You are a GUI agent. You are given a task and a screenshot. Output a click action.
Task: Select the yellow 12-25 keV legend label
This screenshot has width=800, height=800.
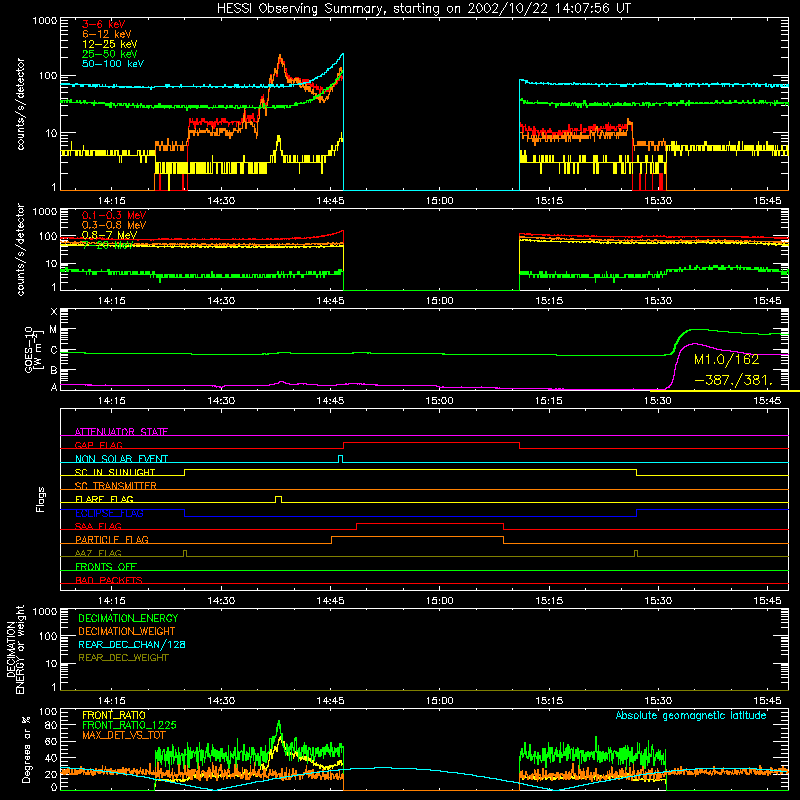(x=110, y=44)
